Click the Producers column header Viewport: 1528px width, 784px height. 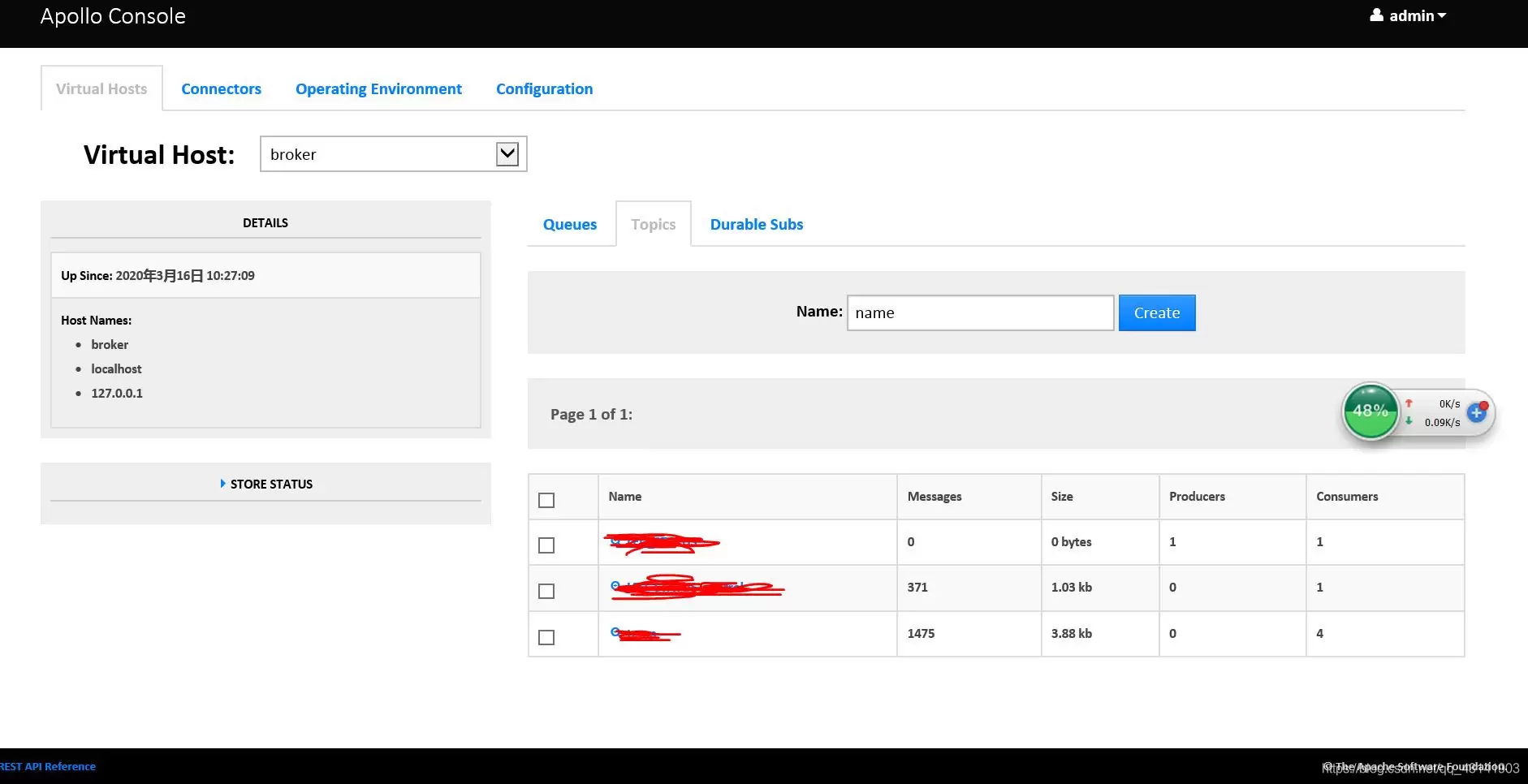(1197, 496)
